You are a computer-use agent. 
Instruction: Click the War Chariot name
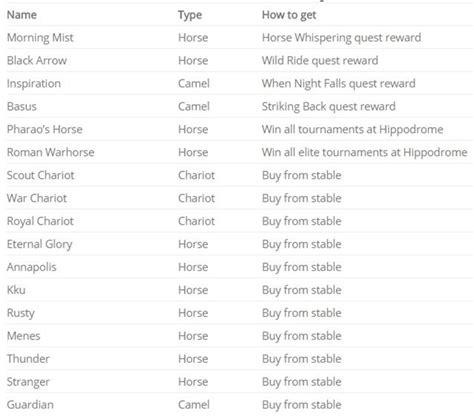[37, 198]
